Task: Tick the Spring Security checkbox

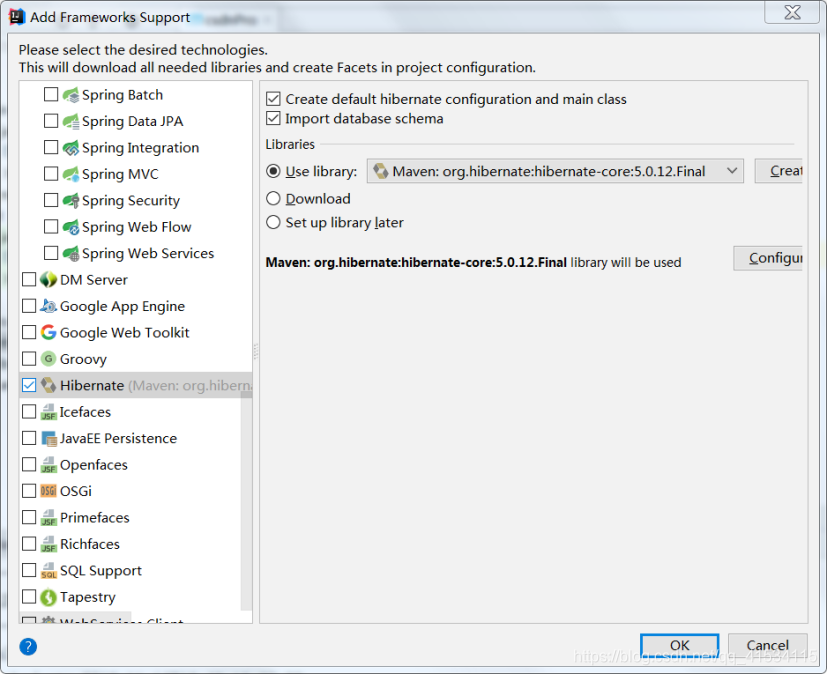Action: (x=51, y=200)
